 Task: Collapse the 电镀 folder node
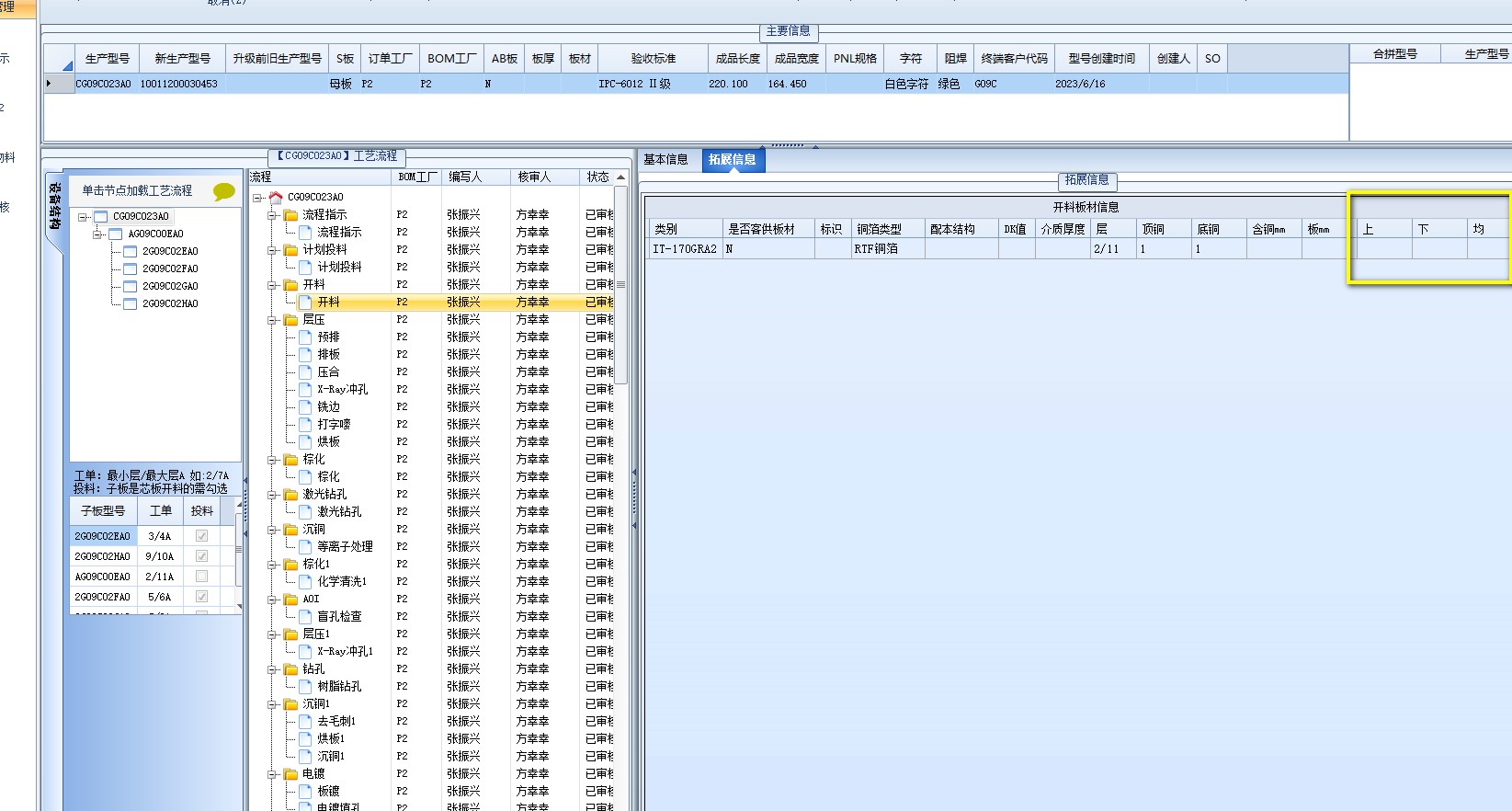[x=272, y=774]
